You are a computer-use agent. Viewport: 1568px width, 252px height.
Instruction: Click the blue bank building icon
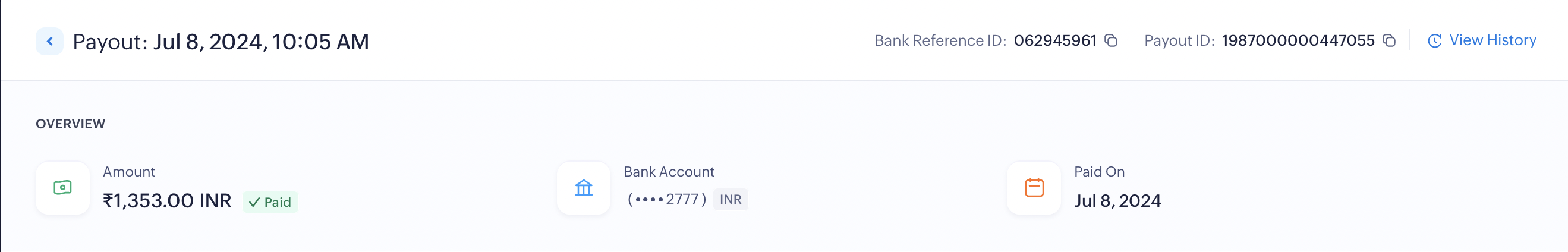tap(583, 187)
